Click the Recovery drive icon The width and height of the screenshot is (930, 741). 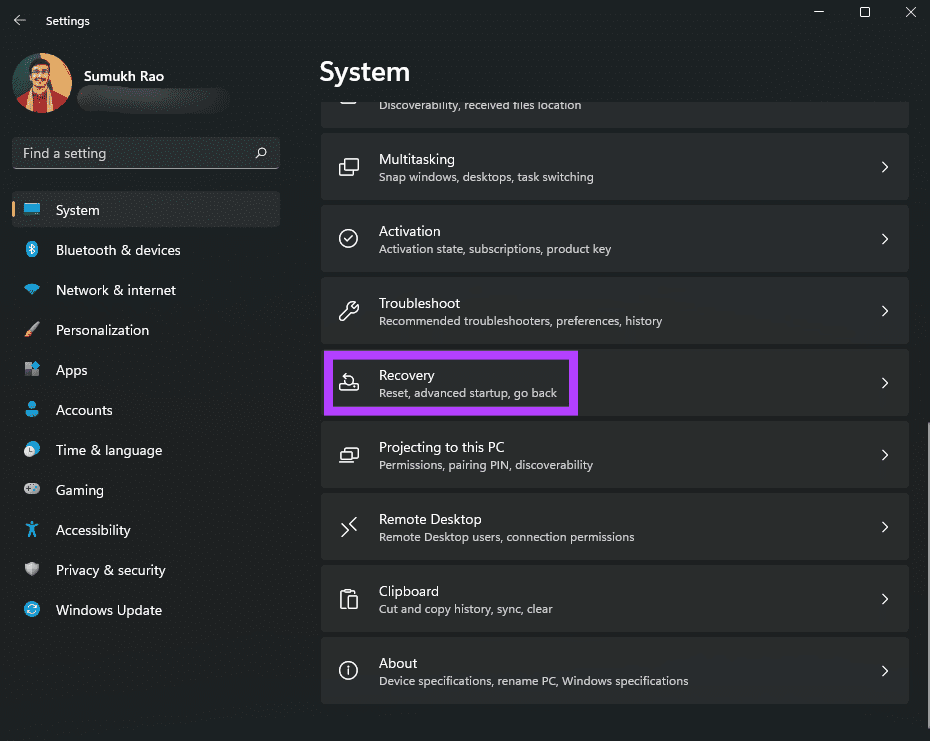point(349,383)
